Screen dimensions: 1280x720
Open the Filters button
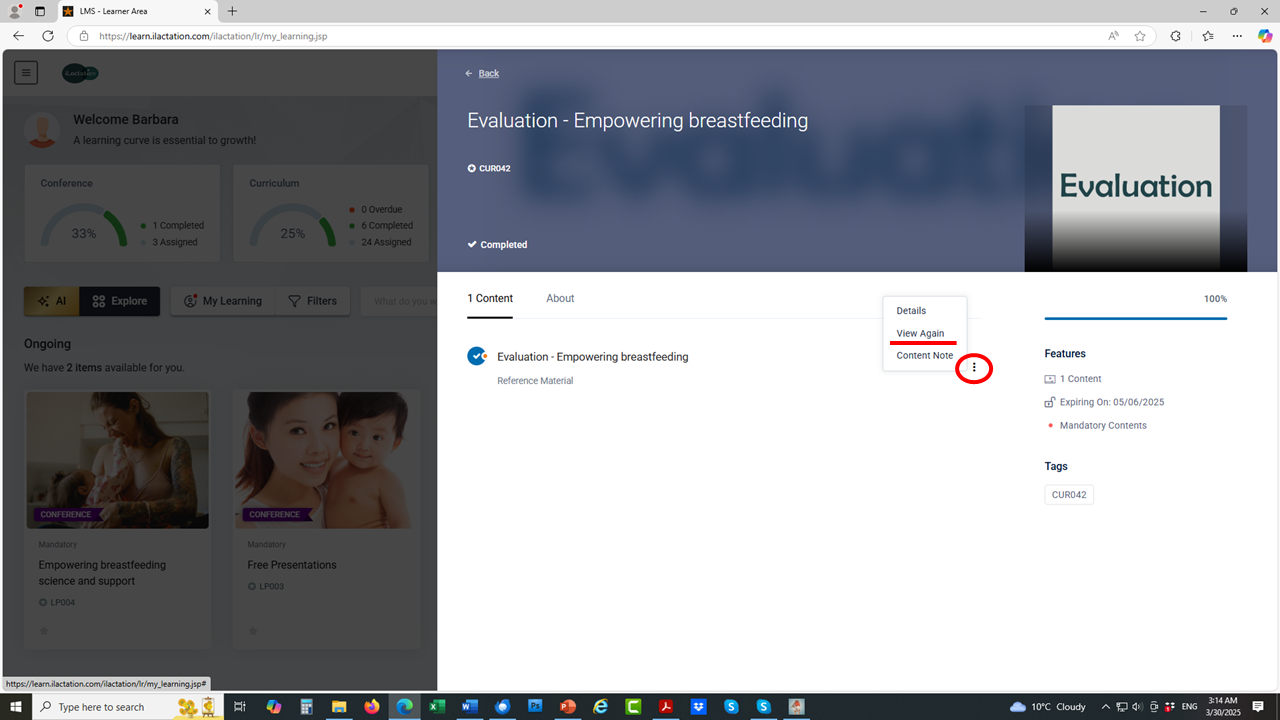(312, 301)
